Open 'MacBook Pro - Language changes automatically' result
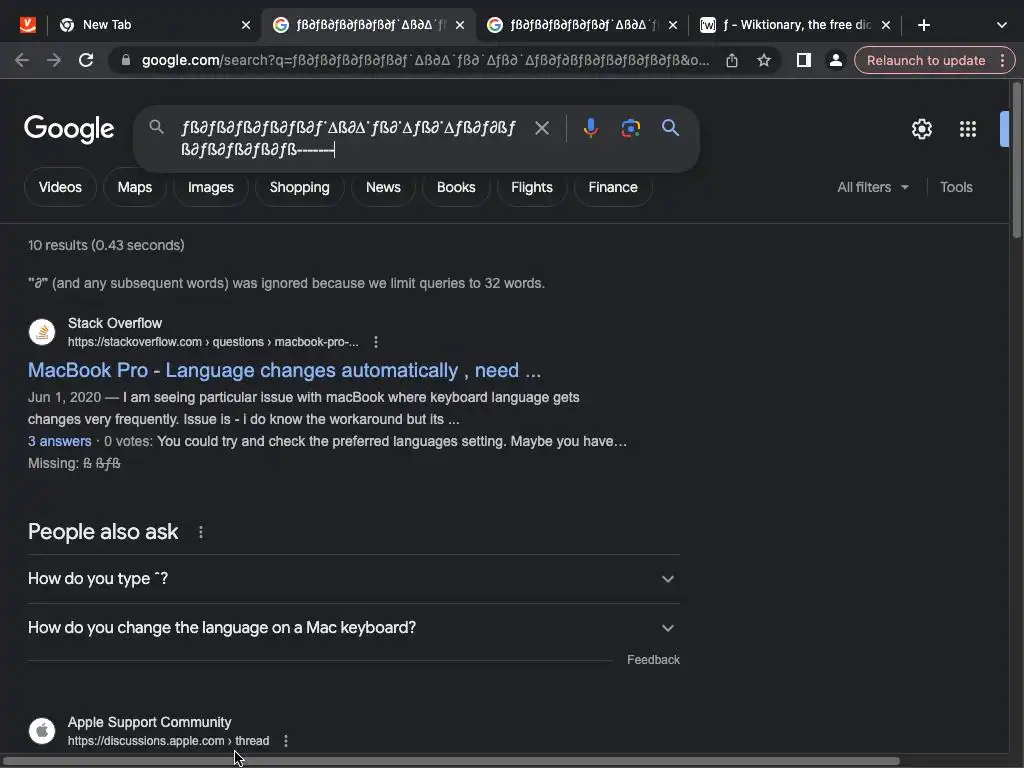The height and width of the screenshot is (768, 1024). coord(284,370)
